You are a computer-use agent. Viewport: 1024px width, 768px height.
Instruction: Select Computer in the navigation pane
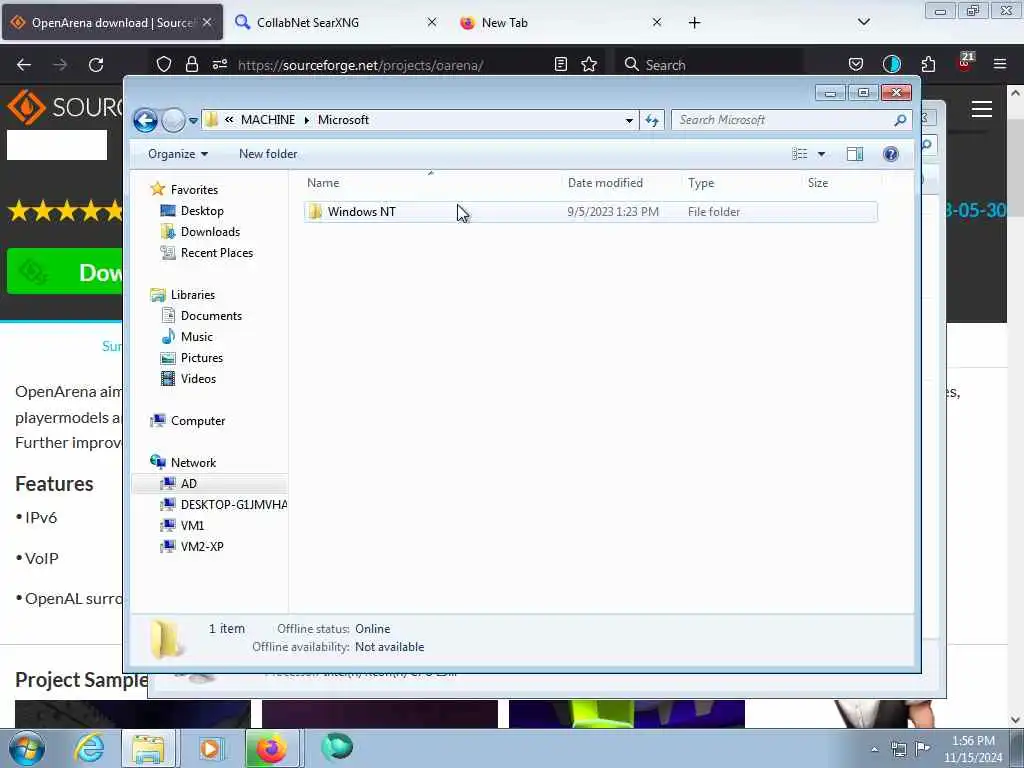click(x=198, y=421)
